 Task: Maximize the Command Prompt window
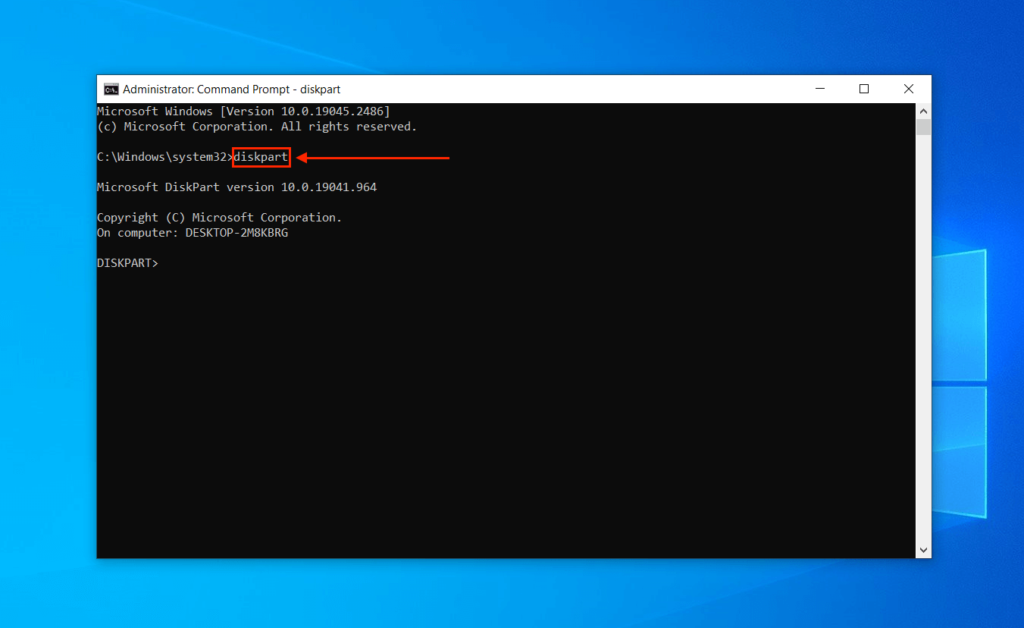click(864, 89)
